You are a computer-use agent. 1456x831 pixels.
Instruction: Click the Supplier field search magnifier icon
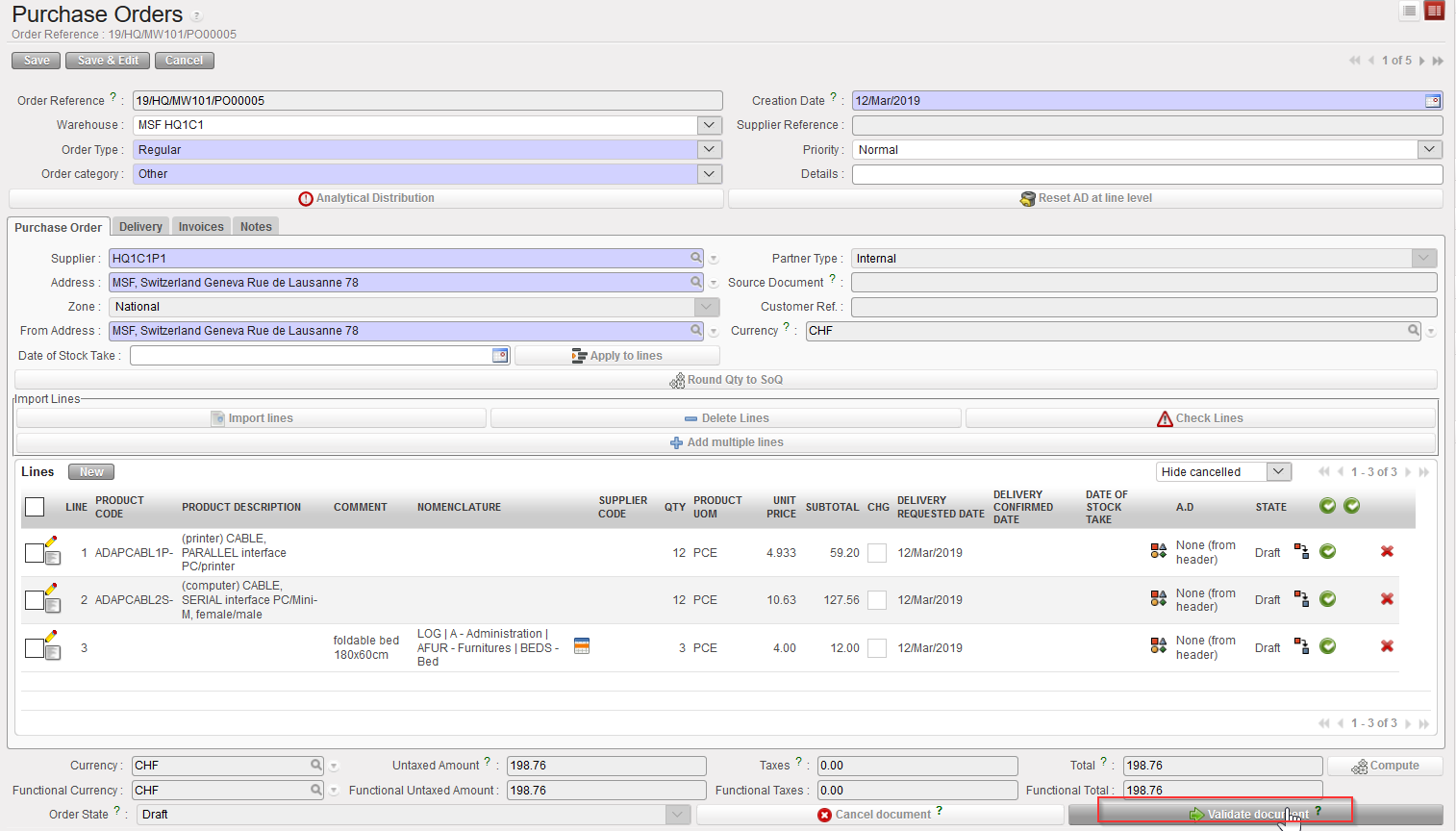coord(696,258)
